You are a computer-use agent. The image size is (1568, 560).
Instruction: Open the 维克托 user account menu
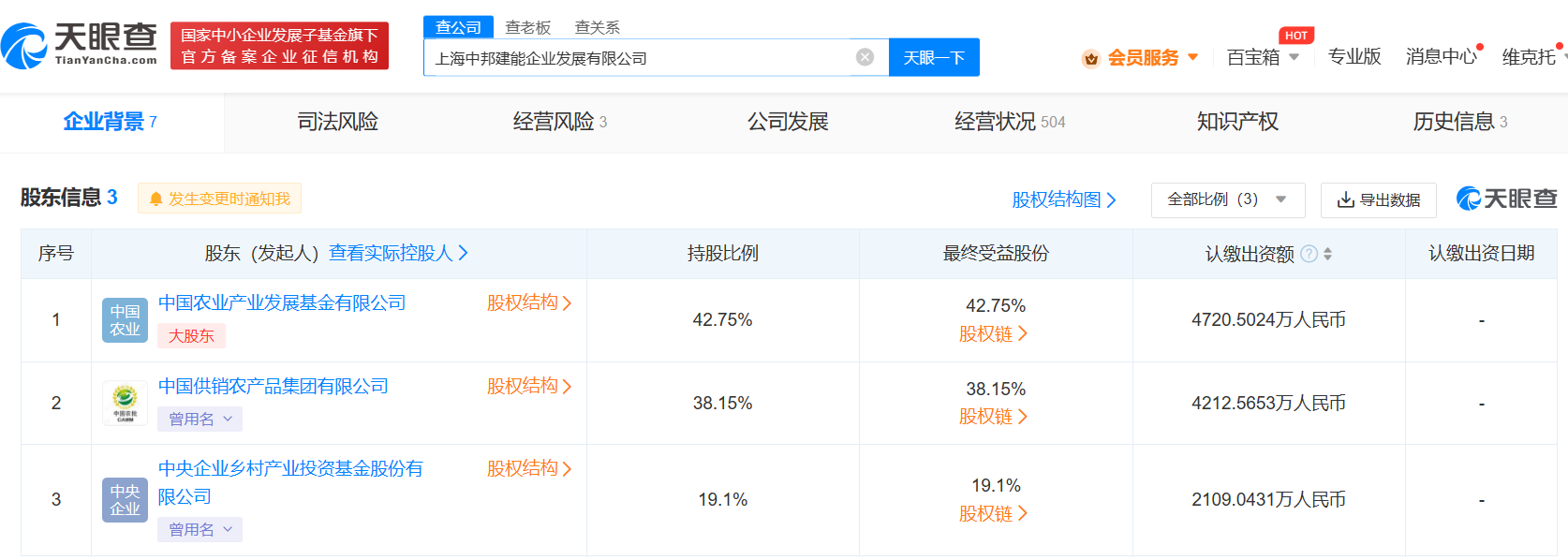tap(1529, 57)
